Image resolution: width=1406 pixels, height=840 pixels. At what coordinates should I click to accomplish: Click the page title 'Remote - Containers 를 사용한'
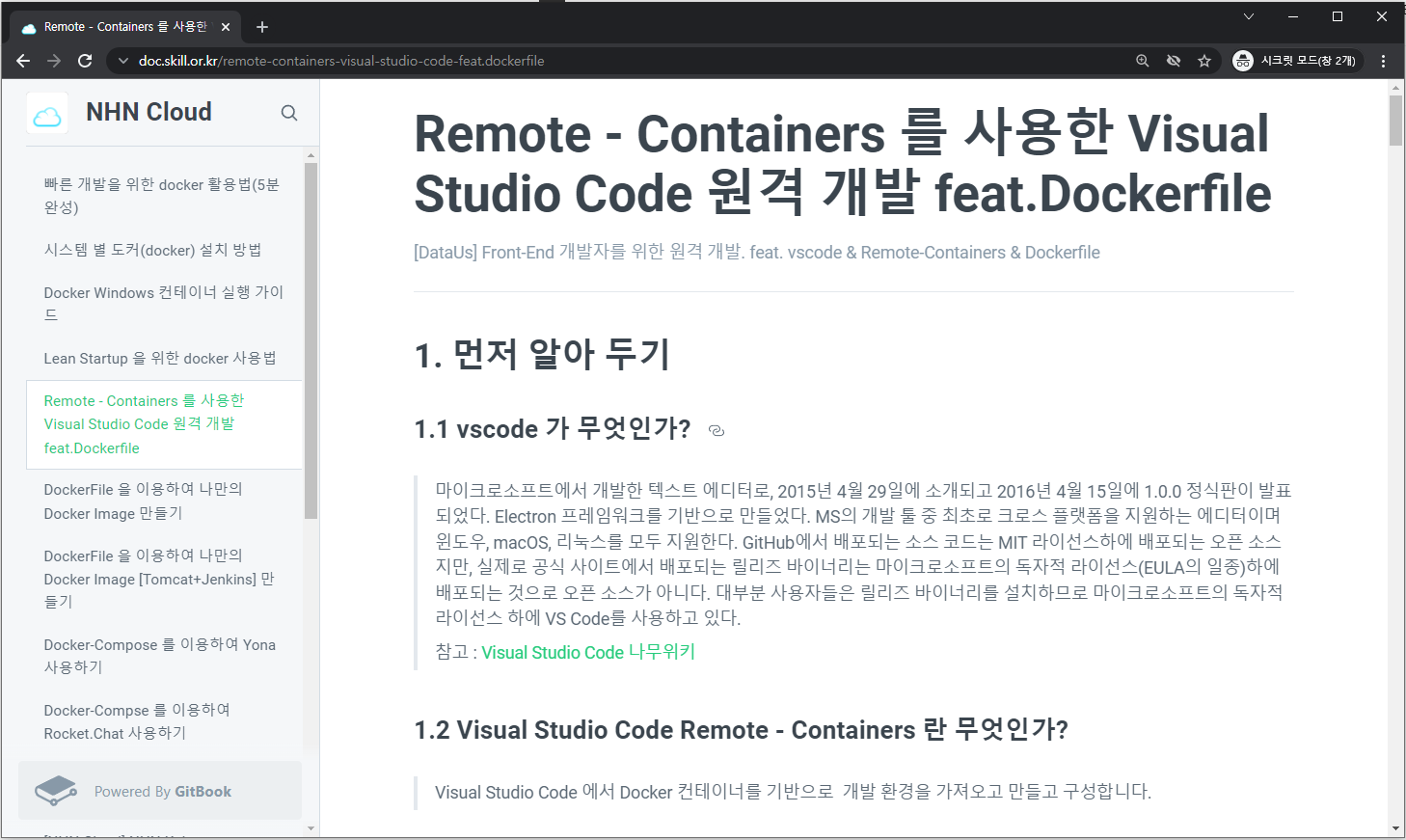[x=842, y=163]
